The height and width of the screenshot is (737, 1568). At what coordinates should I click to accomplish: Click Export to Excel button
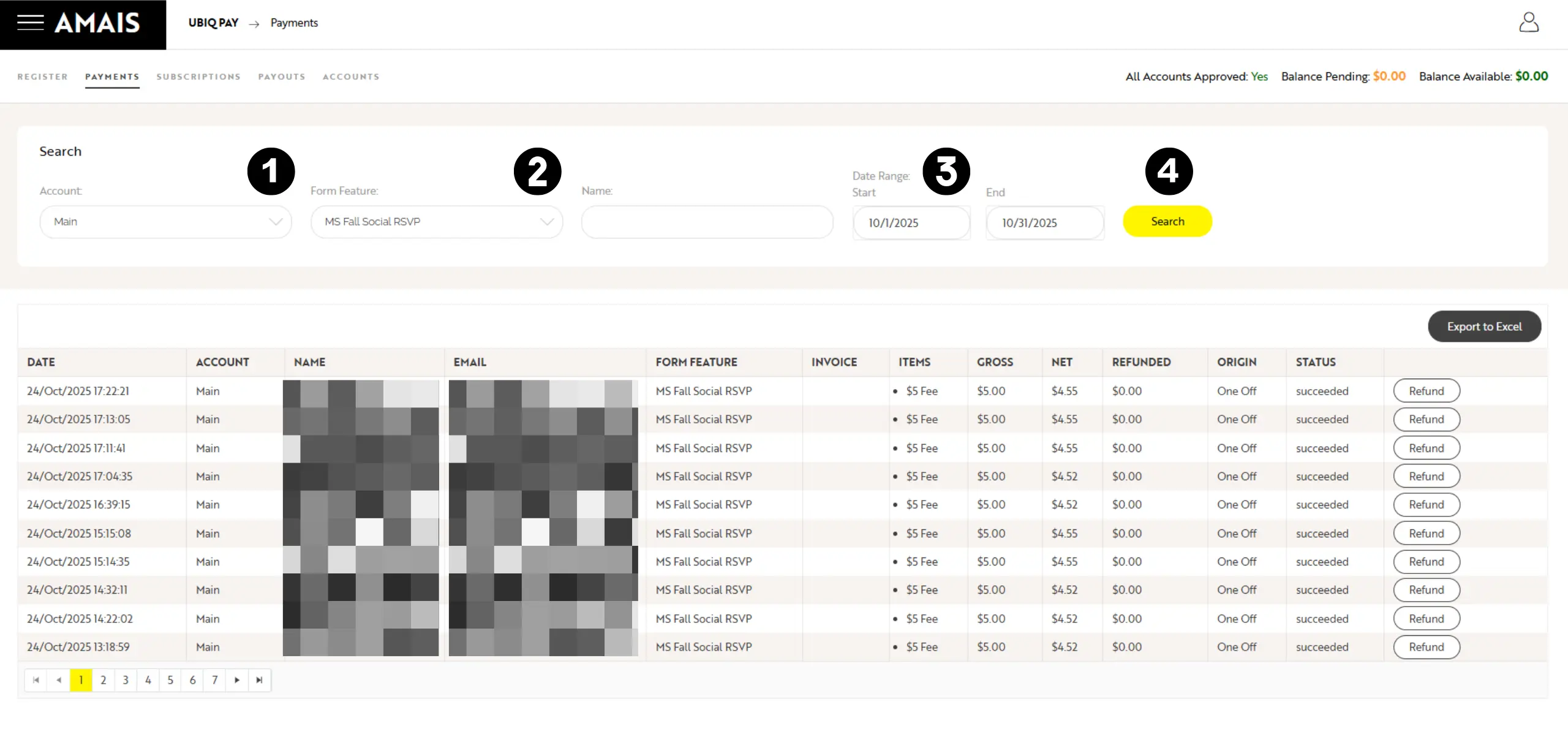click(x=1484, y=327)
